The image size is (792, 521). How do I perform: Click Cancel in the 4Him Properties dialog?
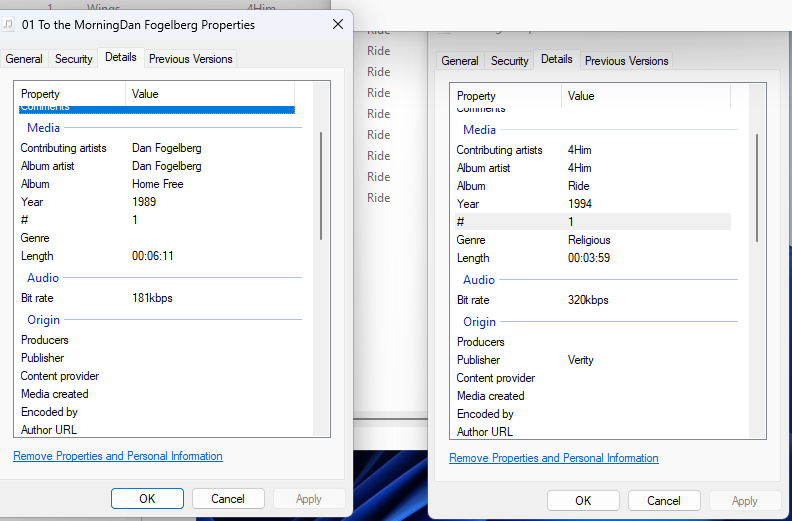664,501
